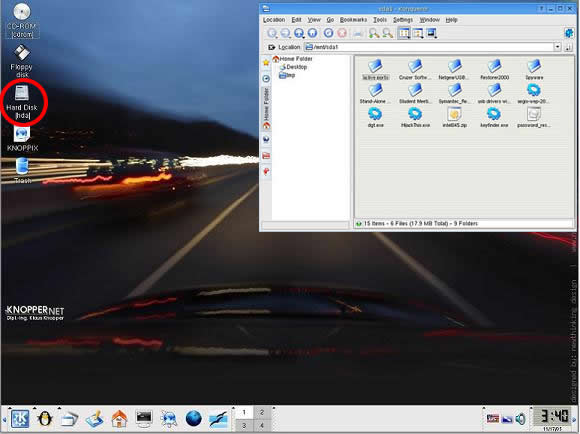Select the Spyware folder

click(534, 70)
